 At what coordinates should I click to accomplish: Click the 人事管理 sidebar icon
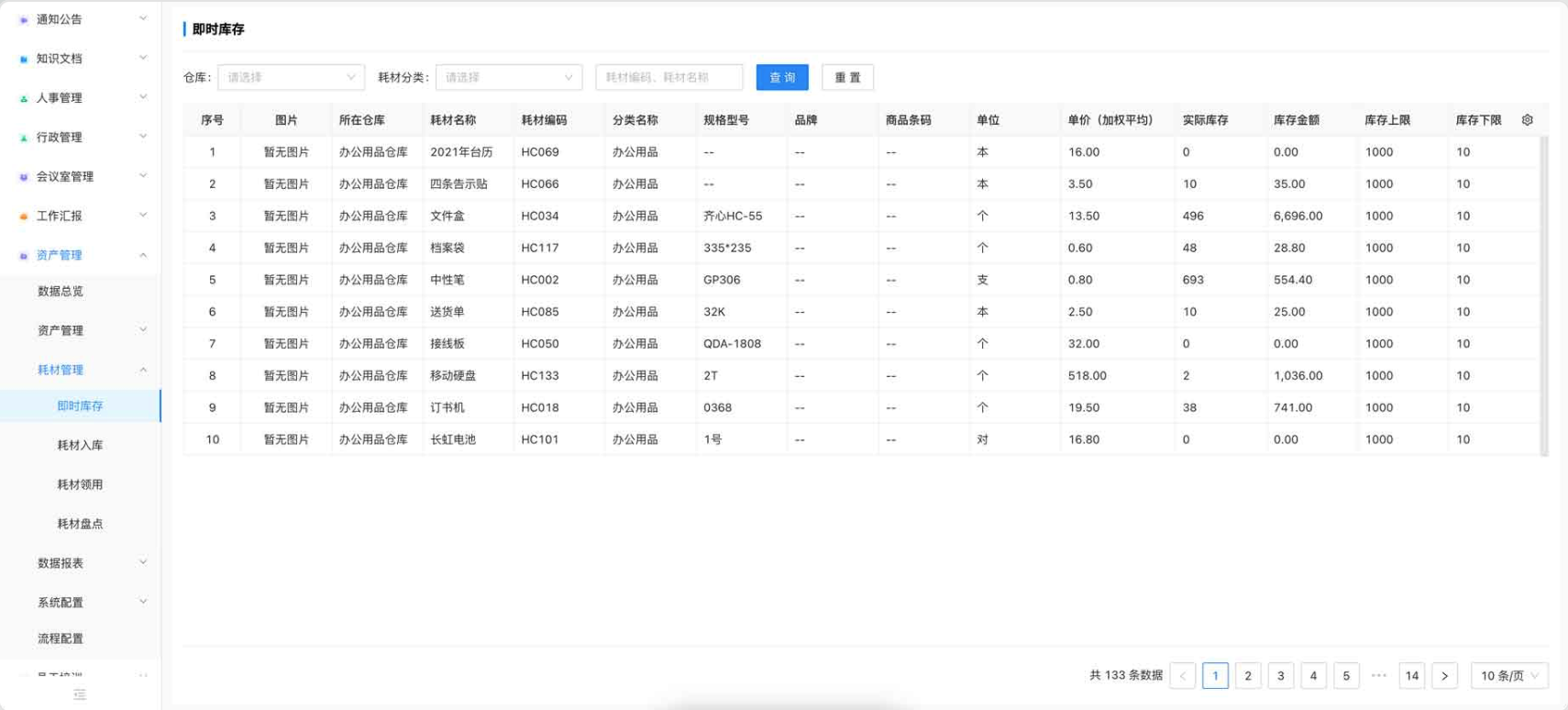click(x=24, y=98)
